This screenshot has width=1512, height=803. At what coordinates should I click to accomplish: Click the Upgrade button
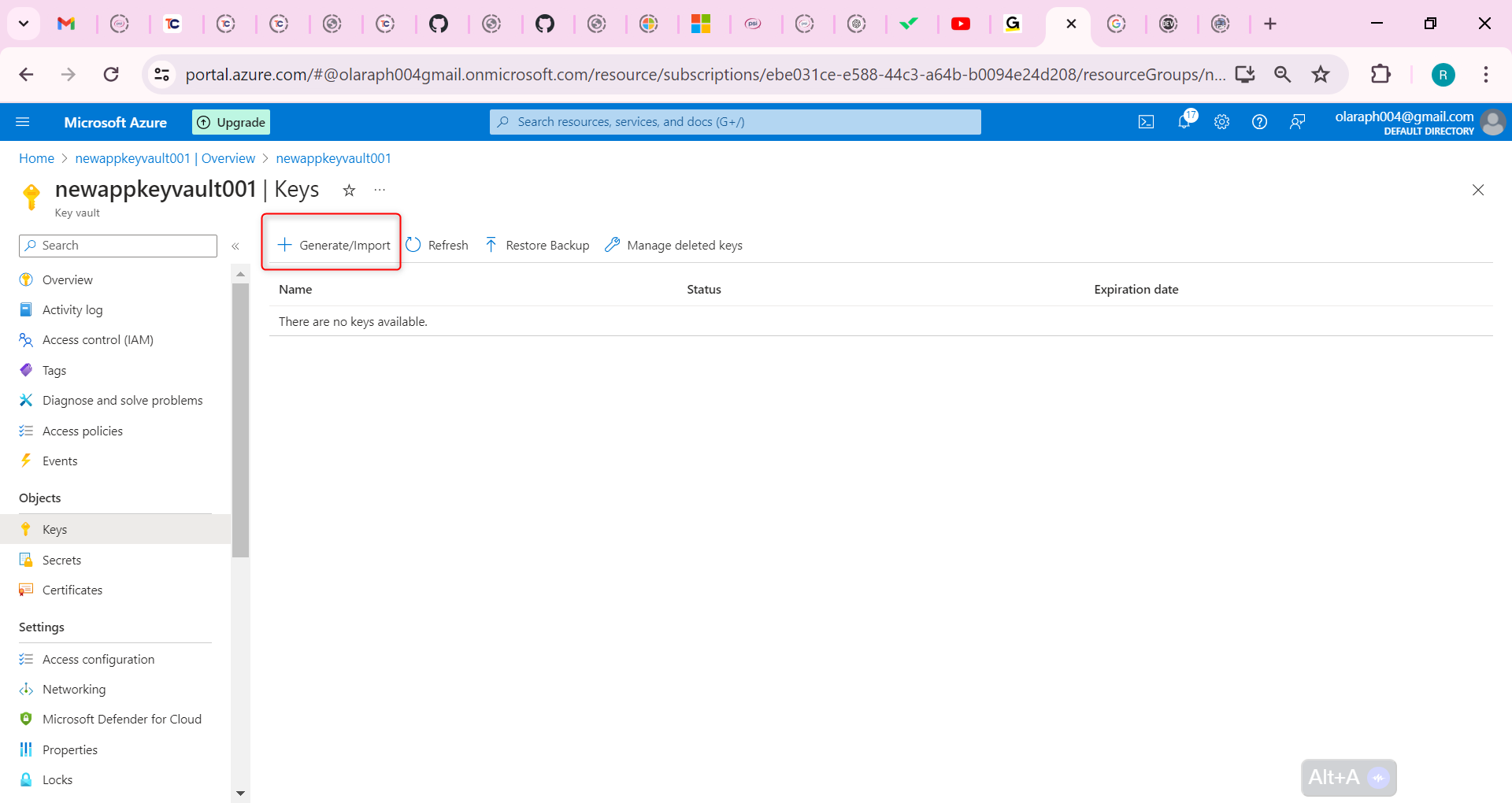[x=231, y=122]
